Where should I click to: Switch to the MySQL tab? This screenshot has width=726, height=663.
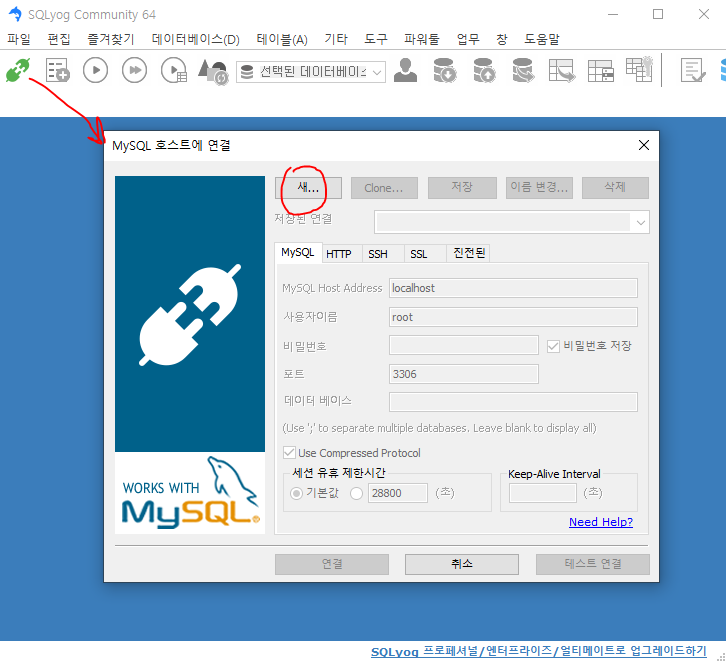pos(298,252)
